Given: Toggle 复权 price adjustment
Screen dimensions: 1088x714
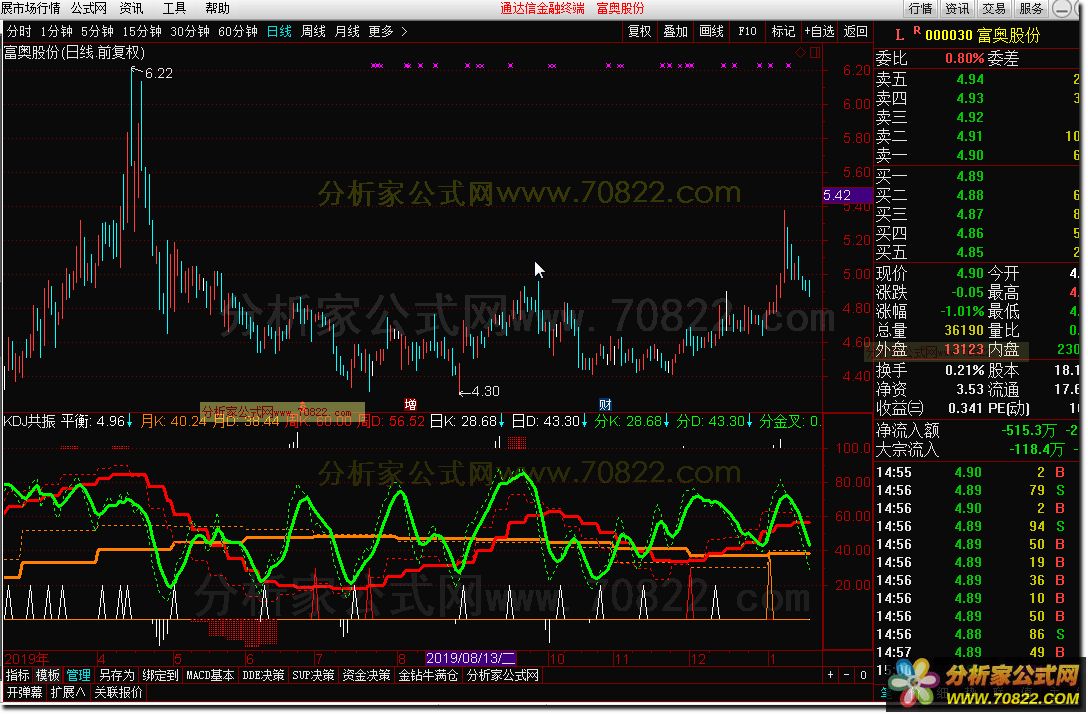Looking at the screenshot, I should click(639, 31).
